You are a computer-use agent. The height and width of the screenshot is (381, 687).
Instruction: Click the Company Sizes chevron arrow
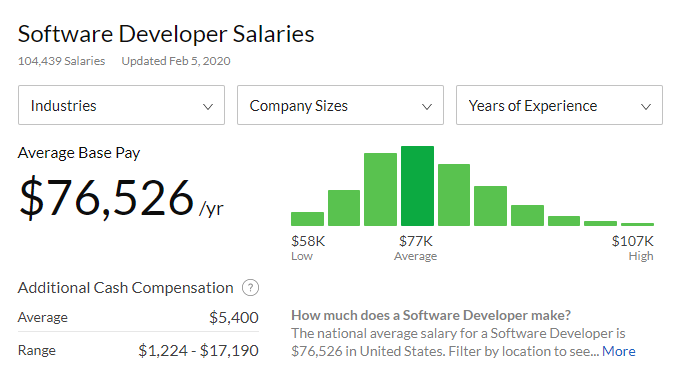pyautogui.click(x=427, y=106)
